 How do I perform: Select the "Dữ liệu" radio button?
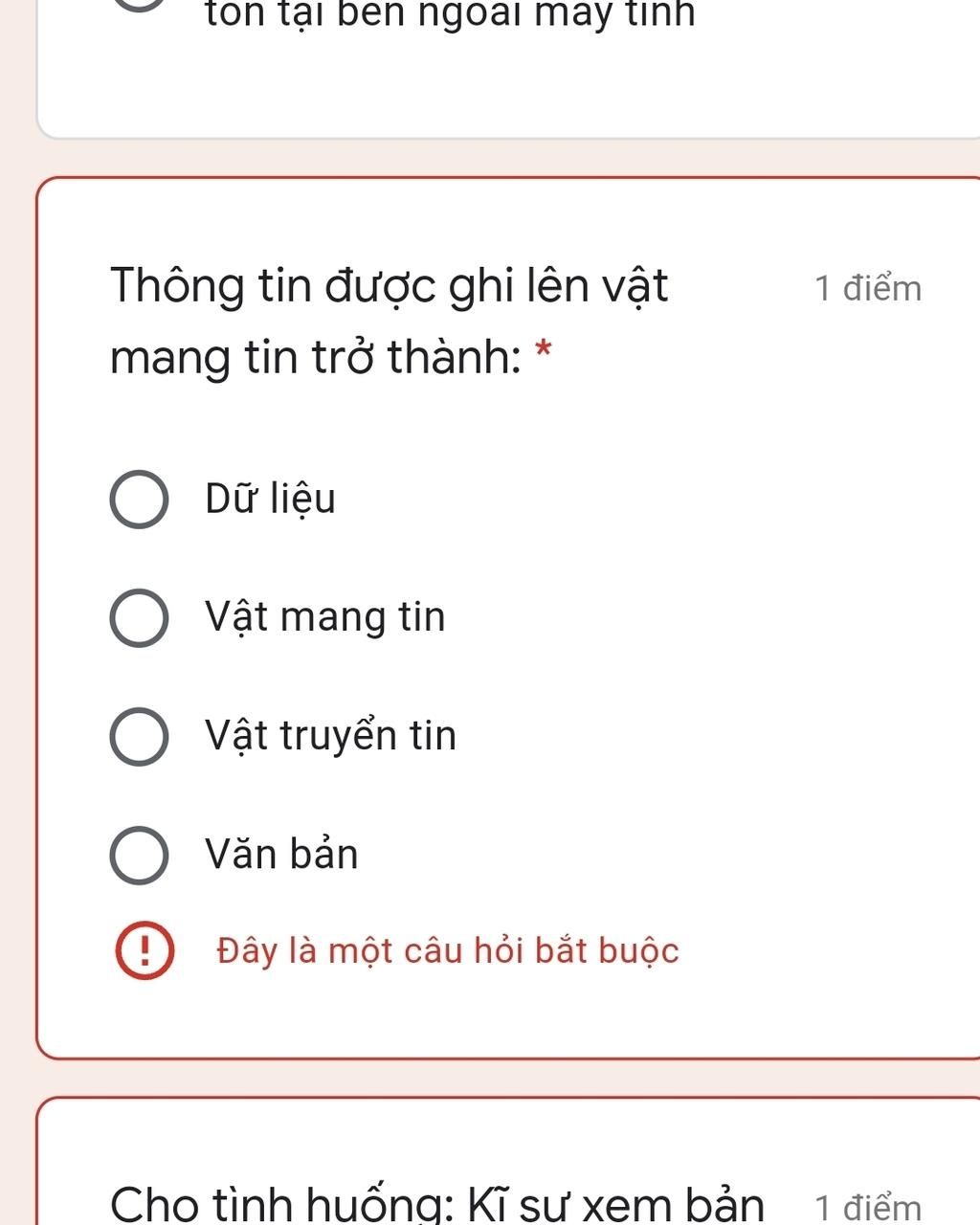(140, 500)
